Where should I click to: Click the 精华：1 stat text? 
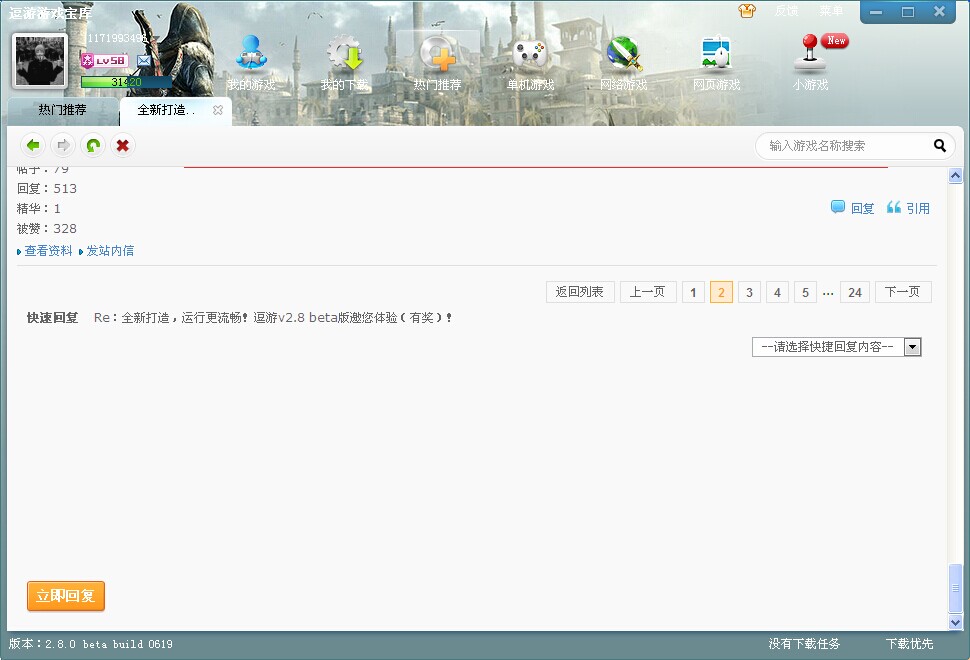[39, 208]
